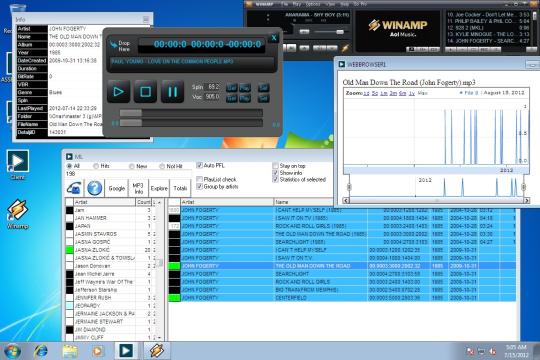Image resolution: width=540 pixels, height=360 pixels.
Task: Click the chart's right scroll arrow
Action: click(527, 200)
